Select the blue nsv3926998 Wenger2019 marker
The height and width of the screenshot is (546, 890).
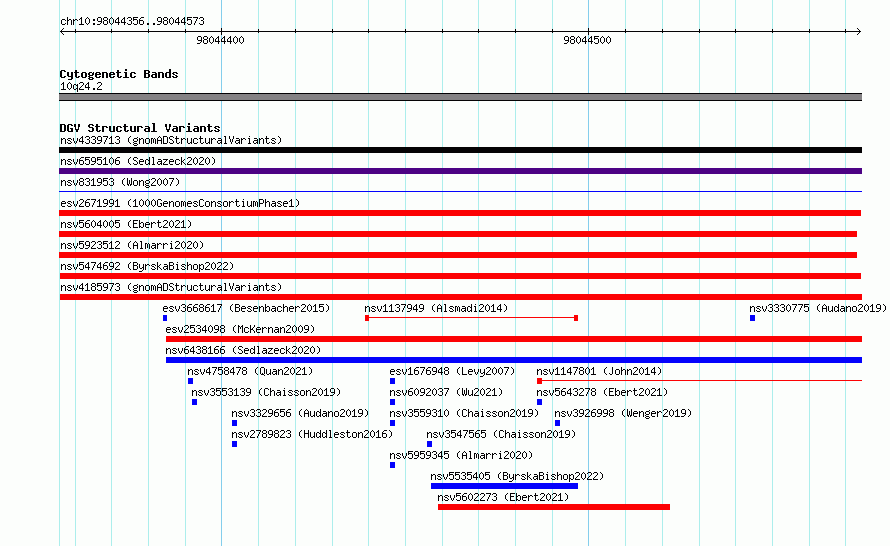pos(557,423)
